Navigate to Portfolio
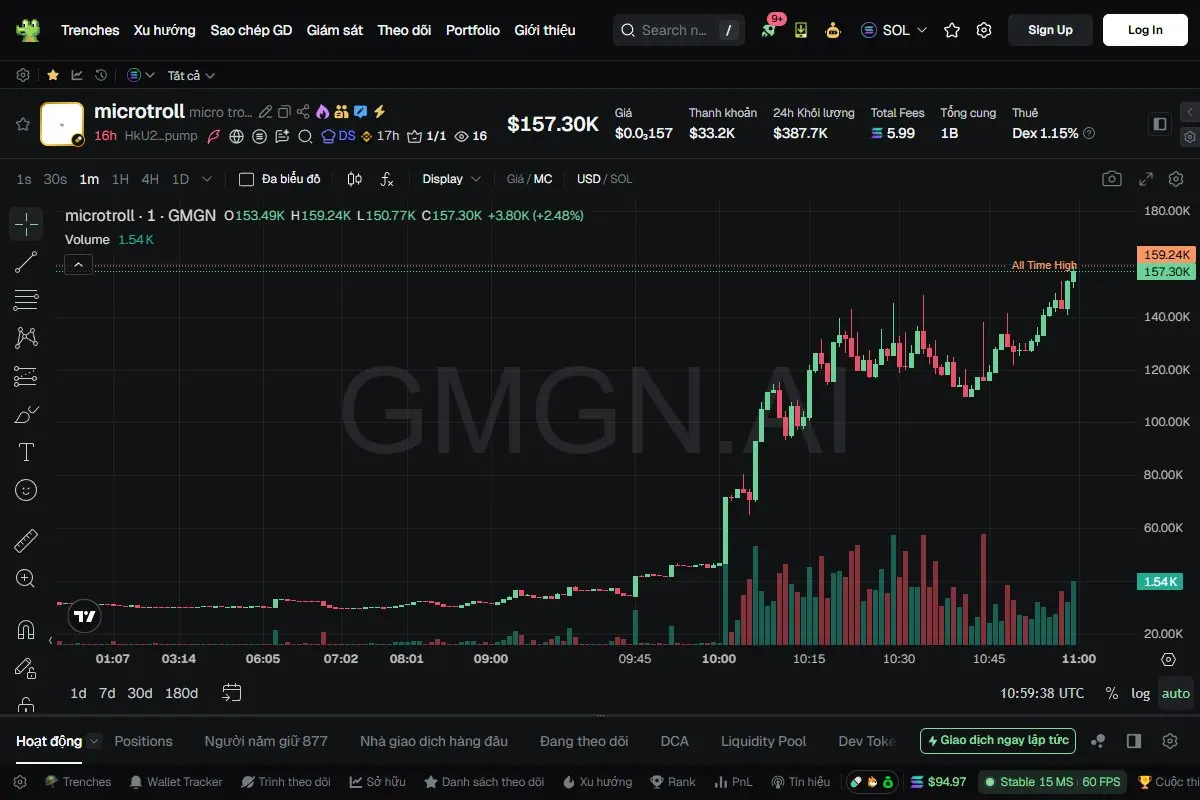Viewport: 1200px width, 800px height. [x=473, y=30]
